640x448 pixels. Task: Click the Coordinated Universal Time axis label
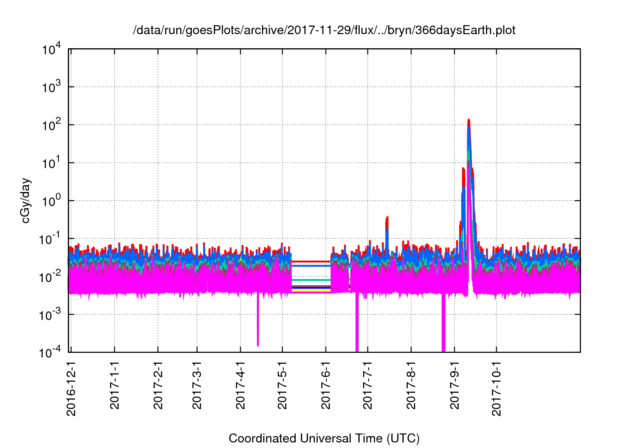pos(324,438)
